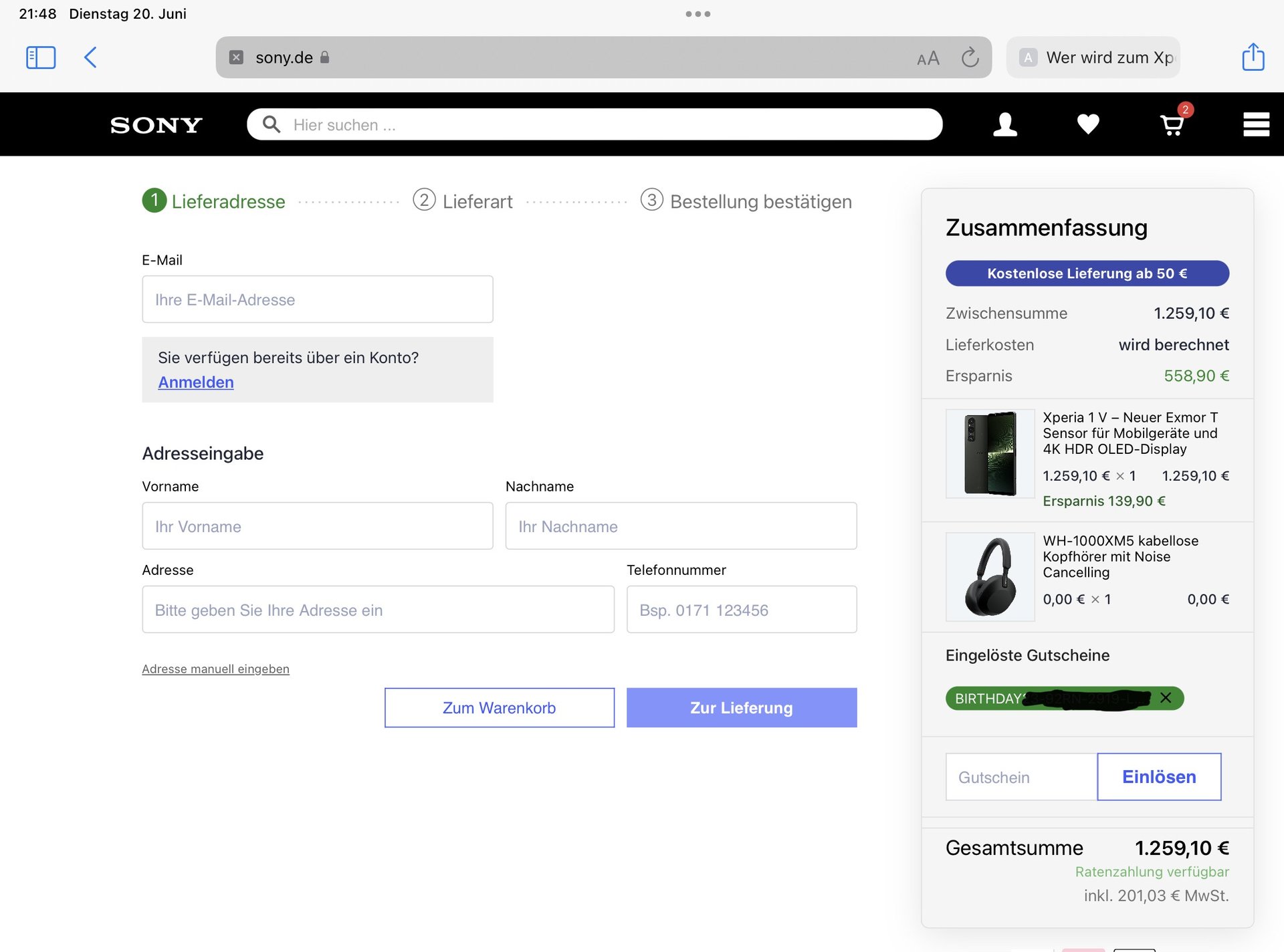Viewport: 1284px width, 952px height.
Task: Open the AA reader text options
Action: tap(928, 59)
